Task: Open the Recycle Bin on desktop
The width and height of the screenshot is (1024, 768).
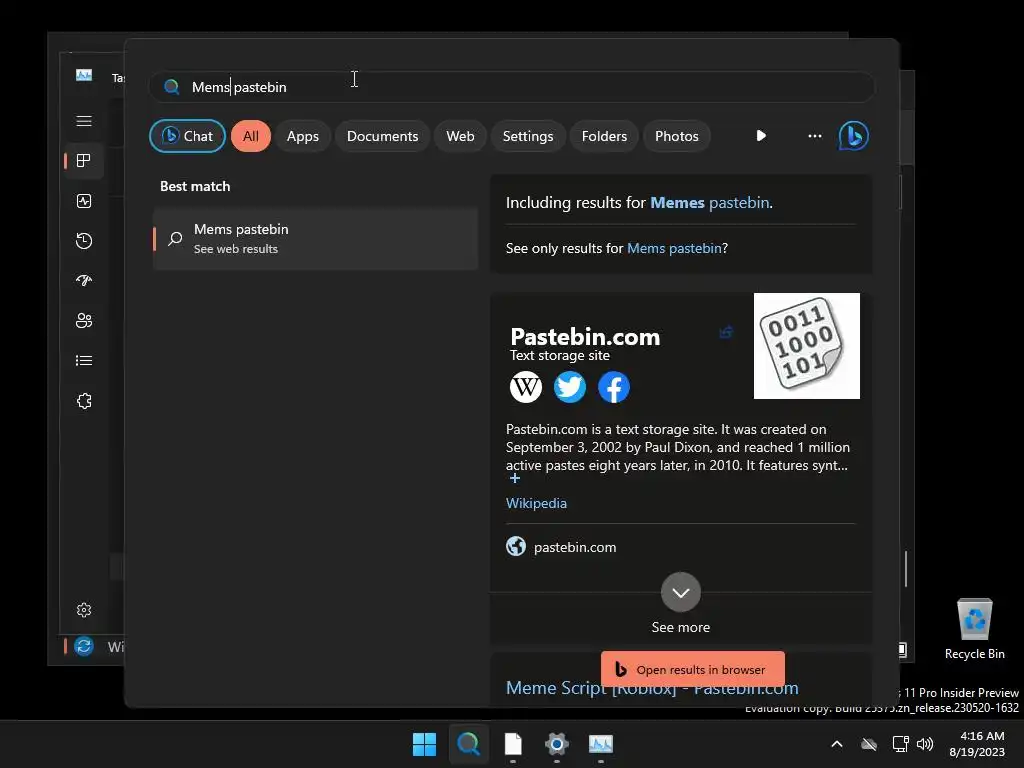Action: (x=974, y=630)
